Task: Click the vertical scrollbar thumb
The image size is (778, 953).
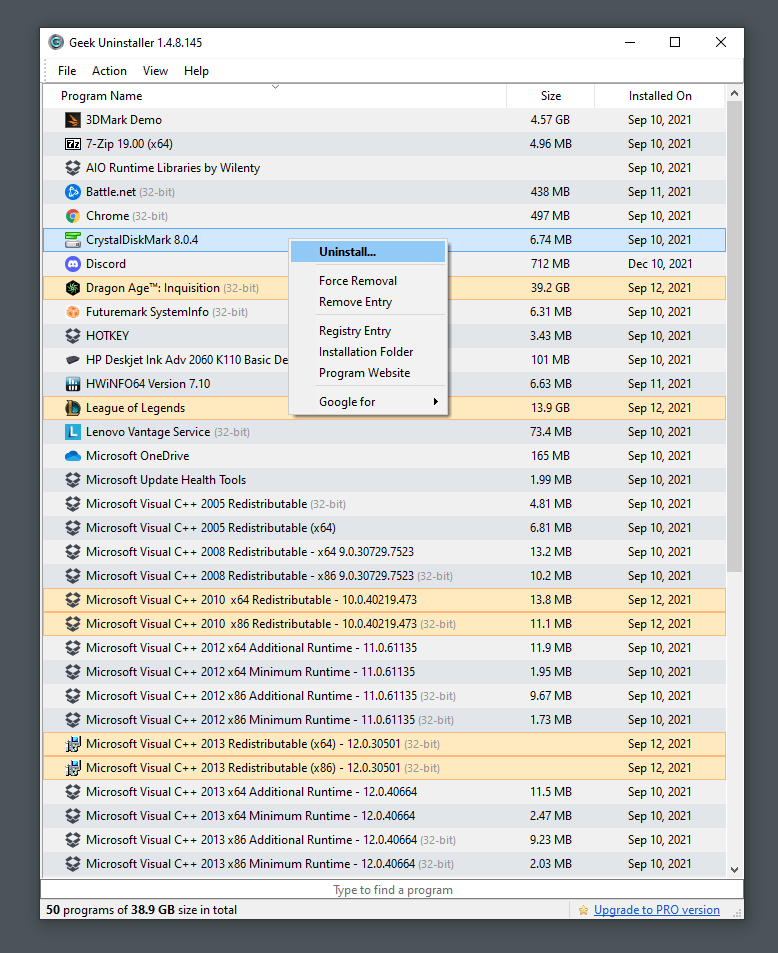Action: pyautogui.click(x=734, y=337)
